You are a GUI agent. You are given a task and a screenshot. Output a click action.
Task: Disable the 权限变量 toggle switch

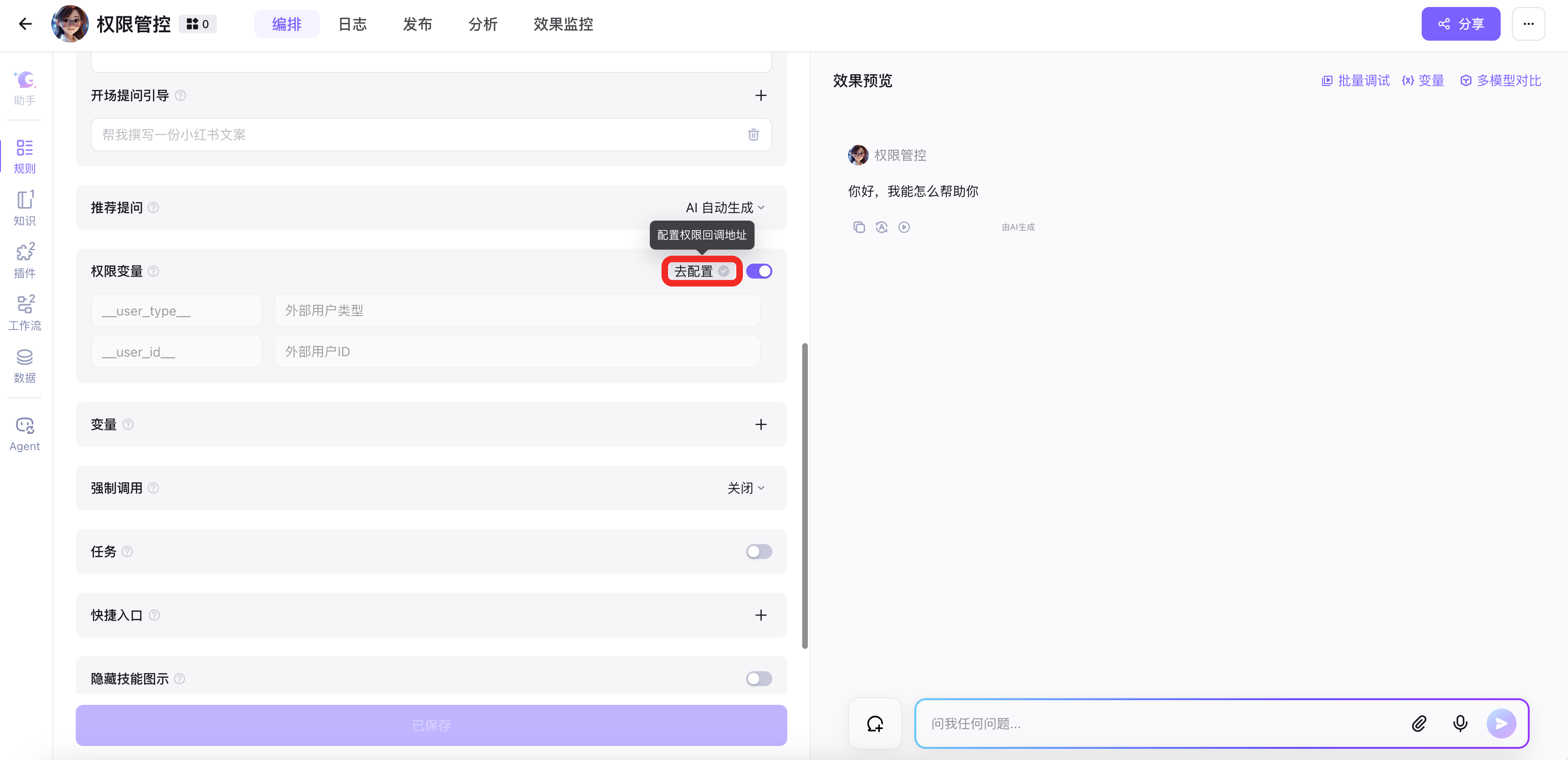(x=758, y=271)
